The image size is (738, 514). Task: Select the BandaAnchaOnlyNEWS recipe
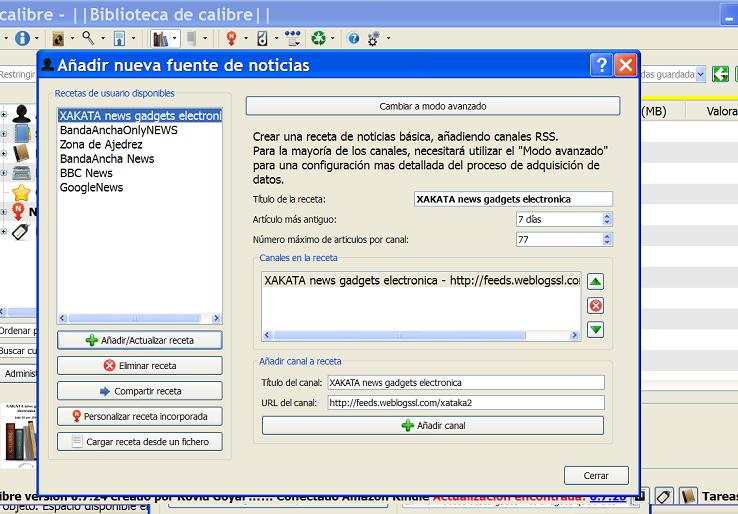coord(119,130)
